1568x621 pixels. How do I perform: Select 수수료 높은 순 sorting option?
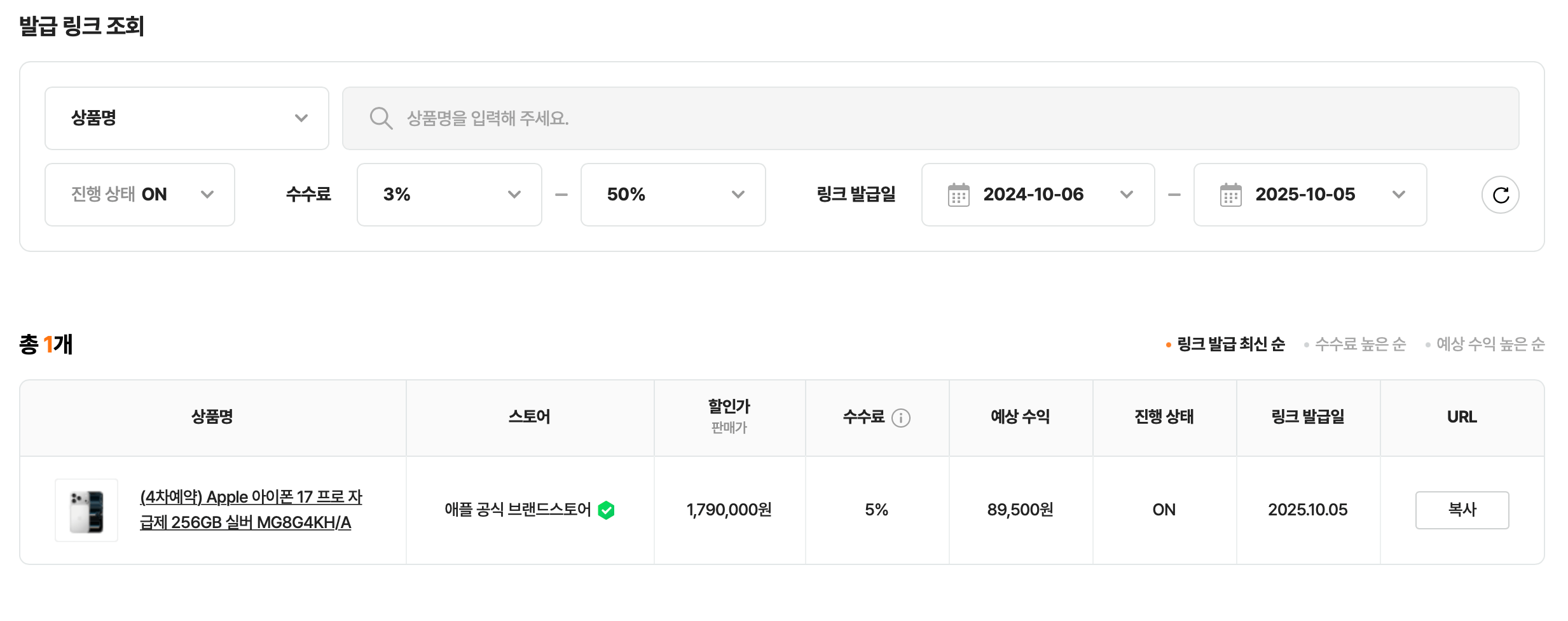point(1357,344)
